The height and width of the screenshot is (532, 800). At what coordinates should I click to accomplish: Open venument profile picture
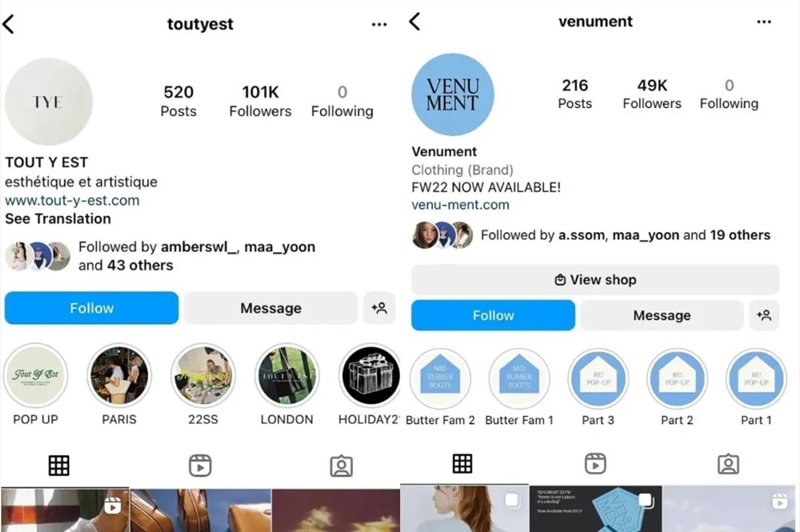click(453, 95)
